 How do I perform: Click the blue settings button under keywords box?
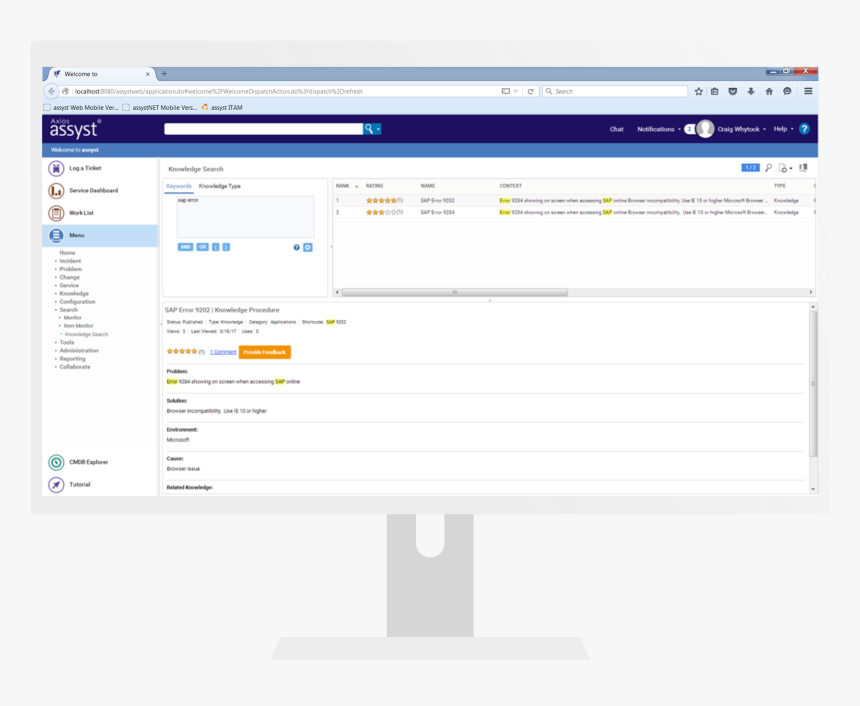308,247
